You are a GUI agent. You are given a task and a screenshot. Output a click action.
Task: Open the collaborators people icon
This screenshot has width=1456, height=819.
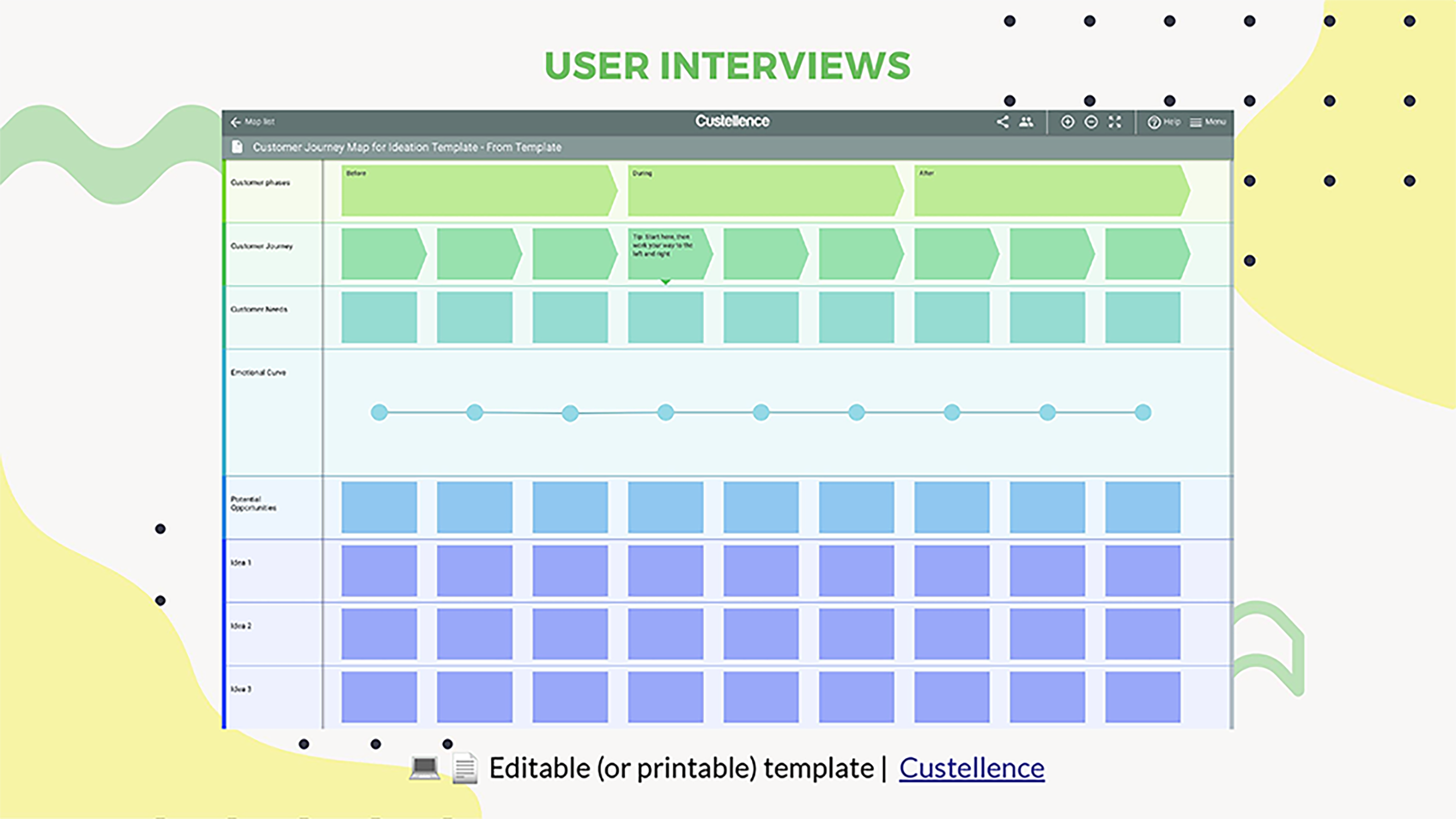[1026, 121]
